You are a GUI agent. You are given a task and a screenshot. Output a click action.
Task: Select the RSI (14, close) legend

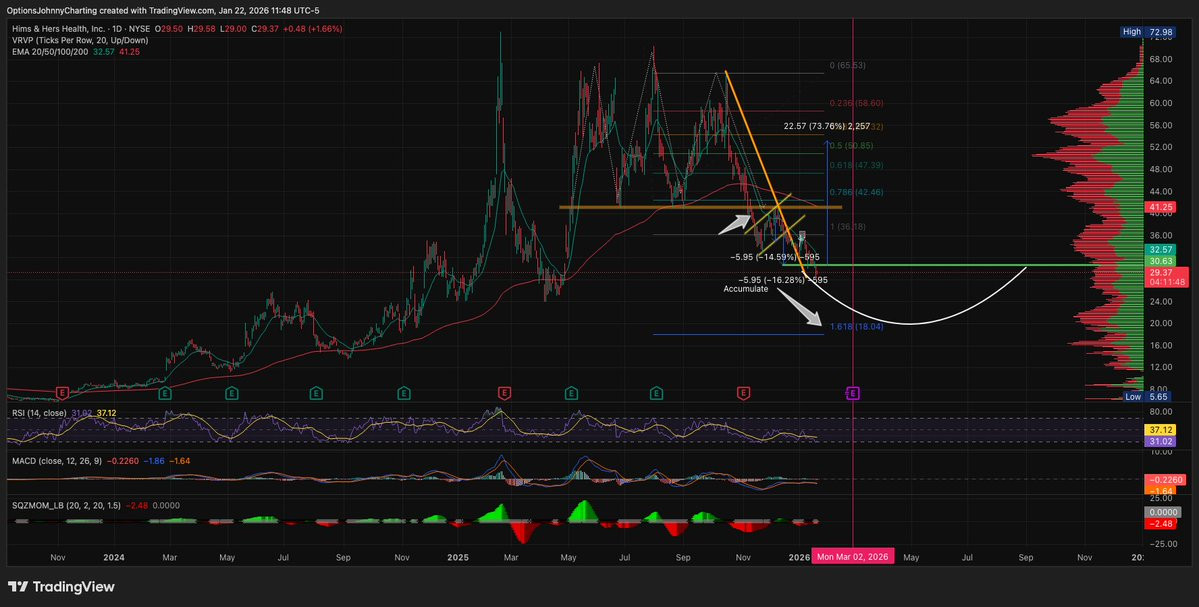[x=40, y=413]
